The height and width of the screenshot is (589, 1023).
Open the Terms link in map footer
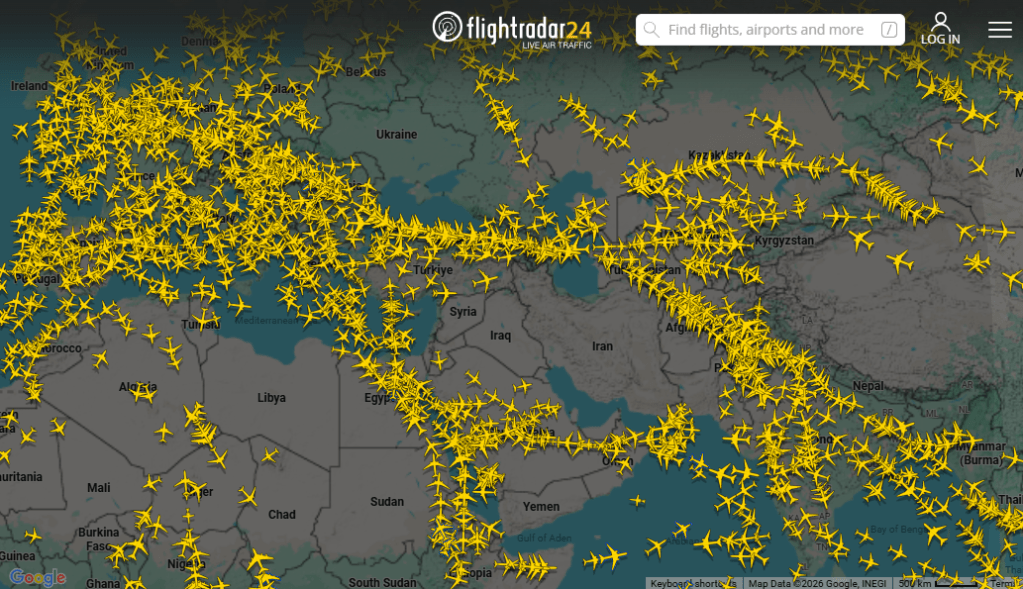[x=1003, y=583]
